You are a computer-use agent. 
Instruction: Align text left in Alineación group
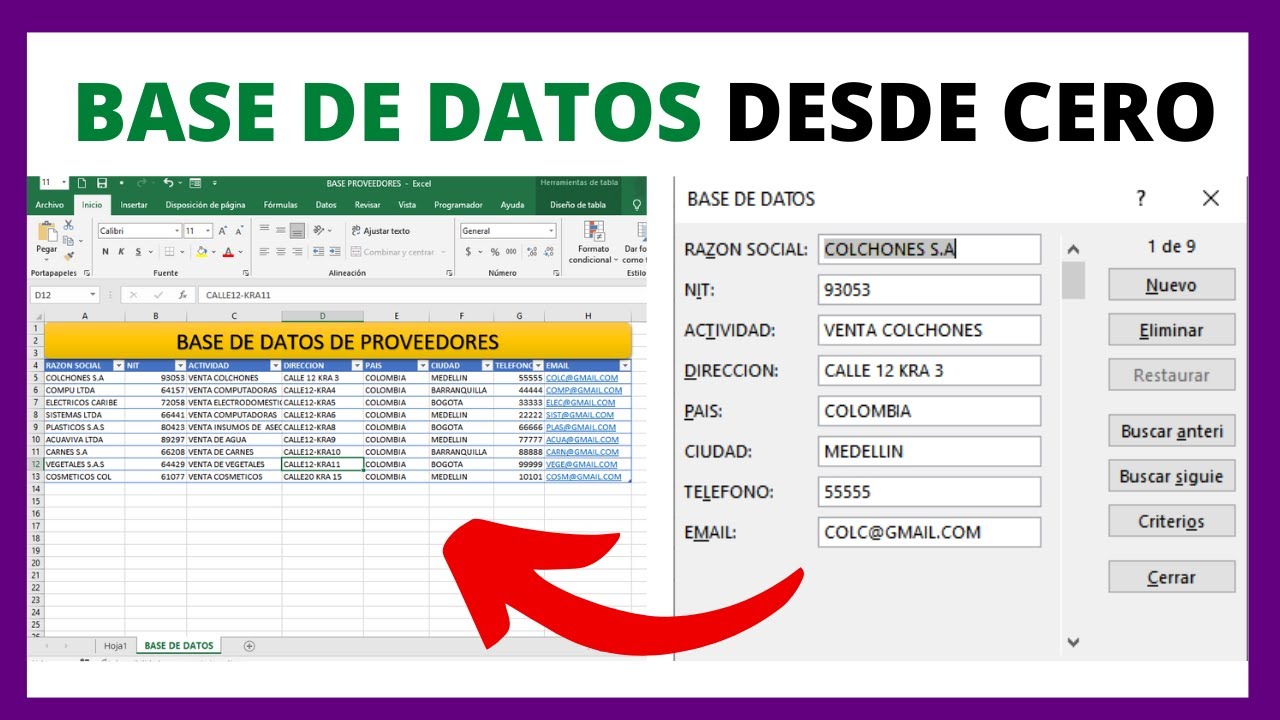pyautogui.click(x=264, y=252)
